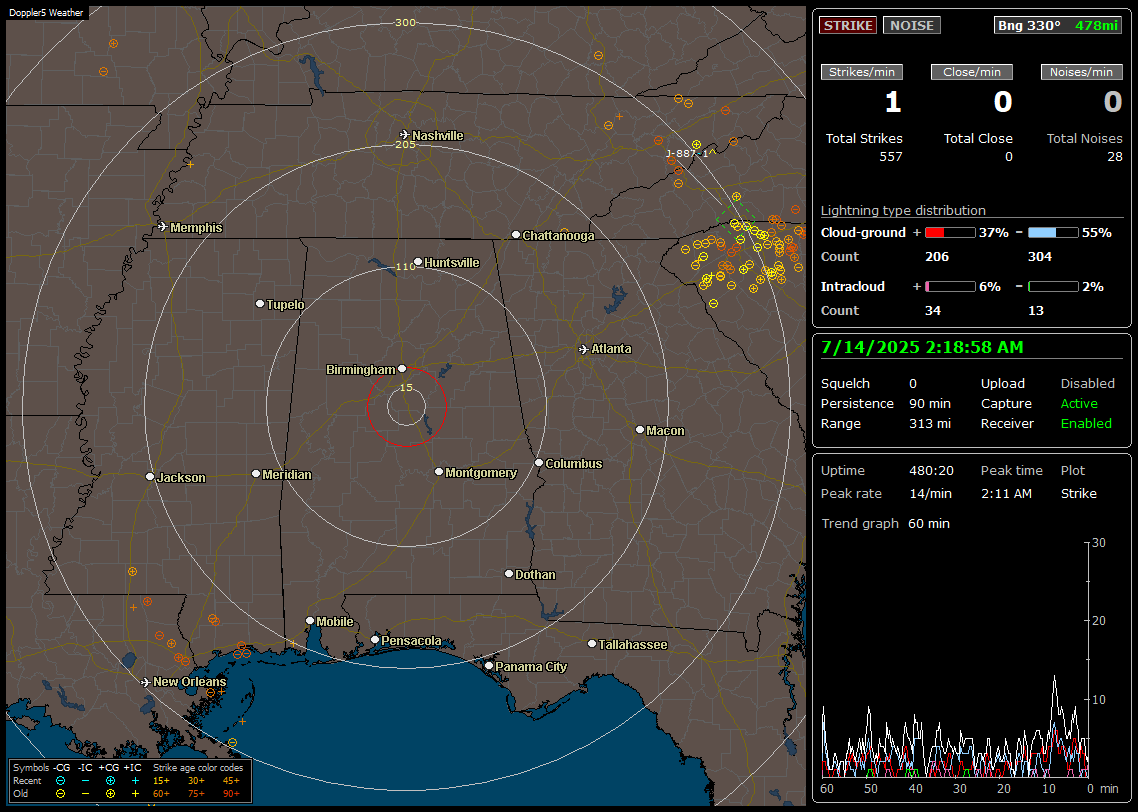Click the Macon city dot marker
The height and width of the screenshot is (812, 1138).
click(639, 430)
